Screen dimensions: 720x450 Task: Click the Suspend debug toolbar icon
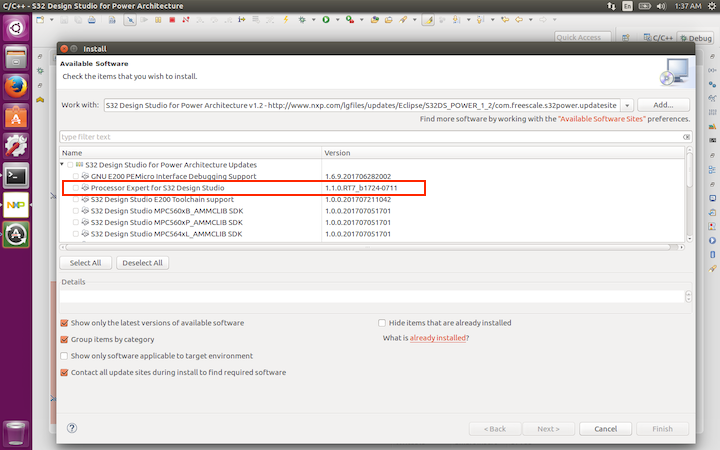coord(158,20)
